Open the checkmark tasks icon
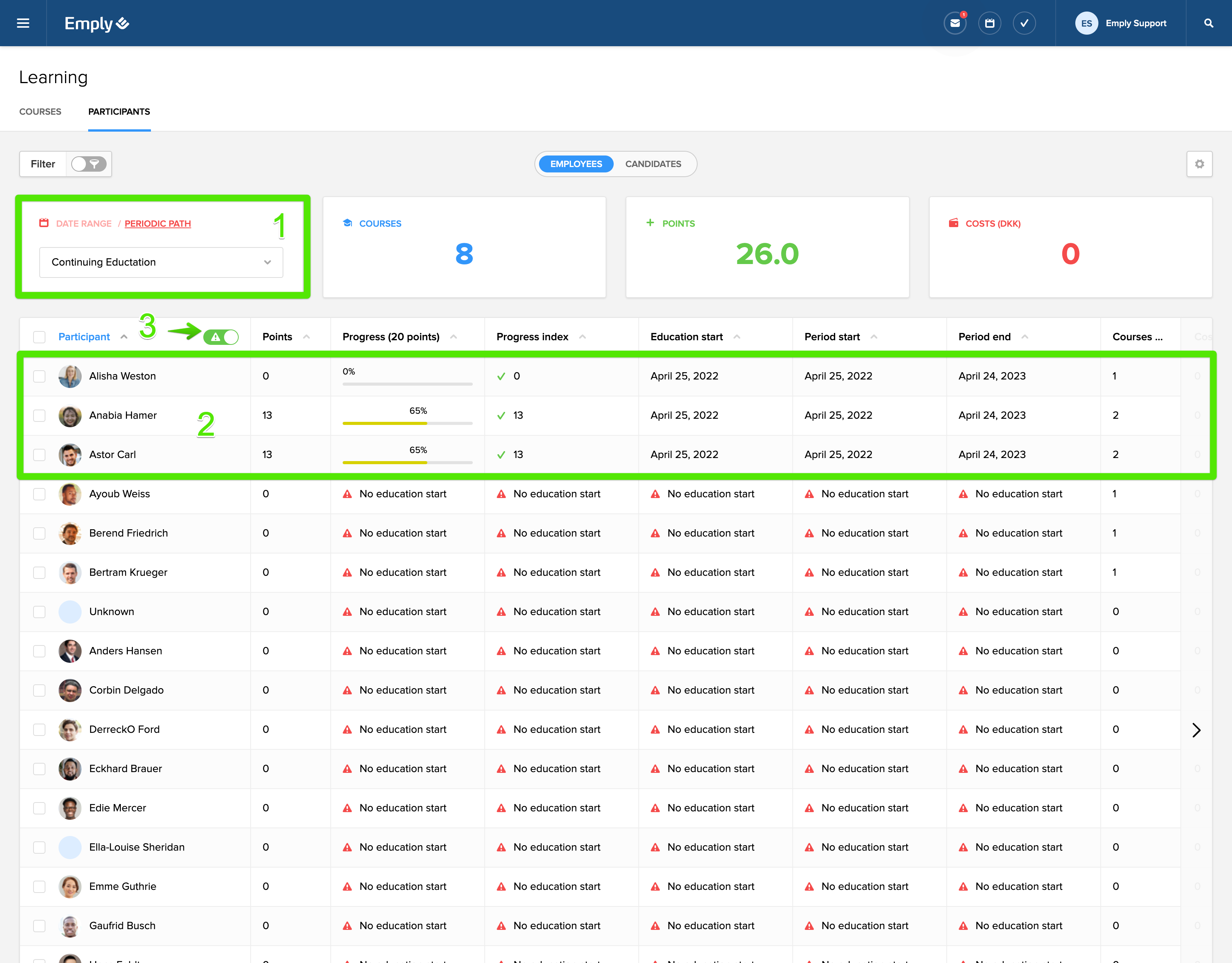Image resolution: width=1232 pixels, height=963 pixels. [1024, 23]
